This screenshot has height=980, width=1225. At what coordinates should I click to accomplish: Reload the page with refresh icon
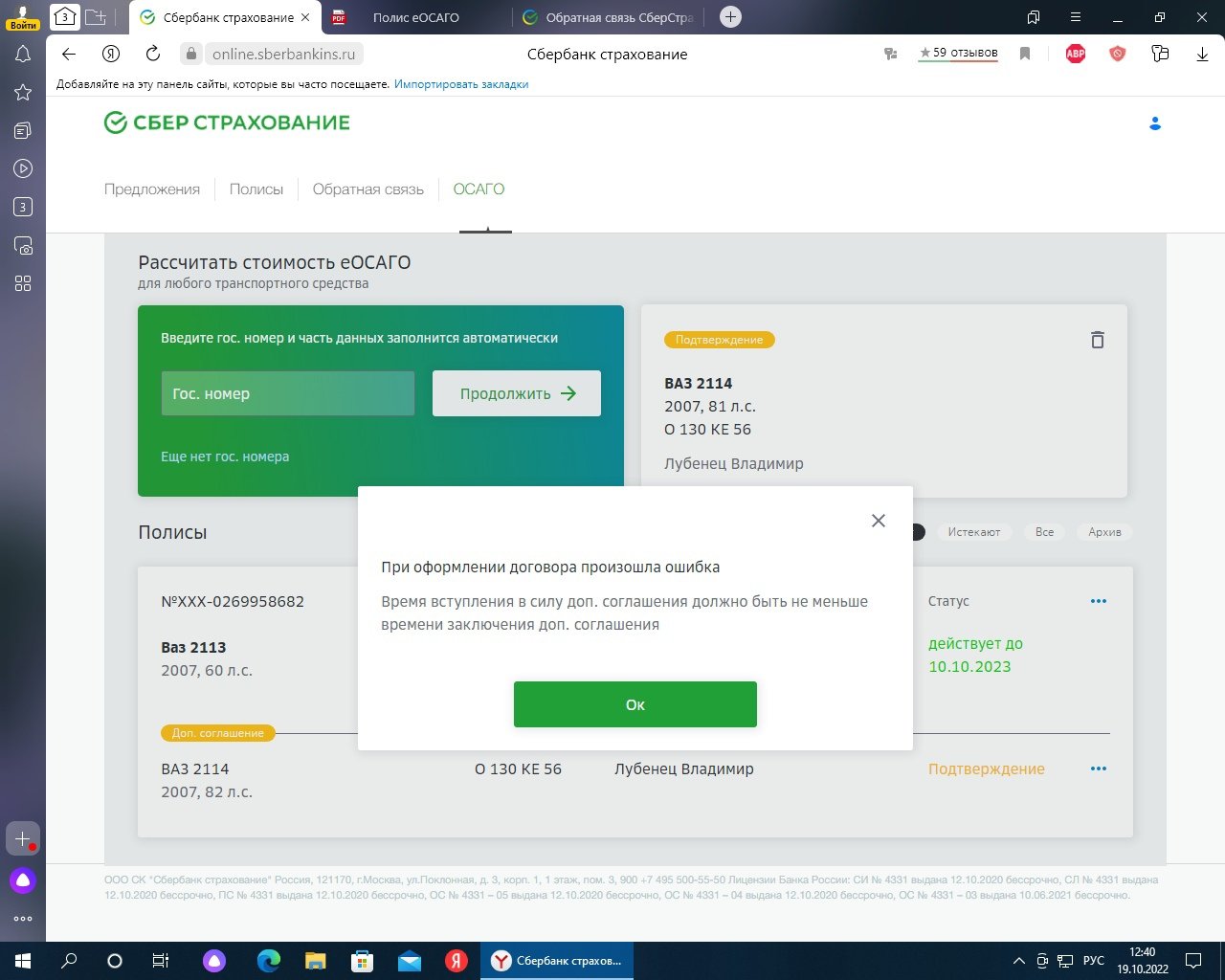pos(153,55)
